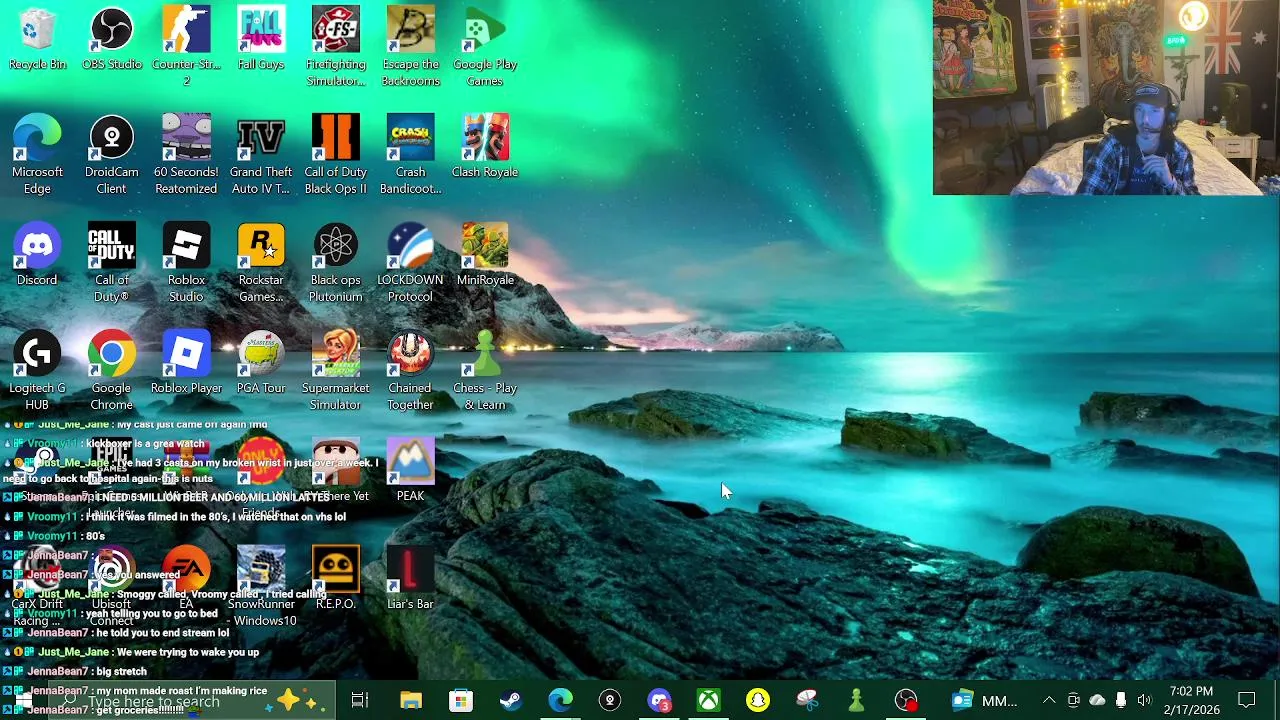This screenshot has width=1280, height=720.
Task: Click the webcam overlay thumbnail
Action: 1106,97
